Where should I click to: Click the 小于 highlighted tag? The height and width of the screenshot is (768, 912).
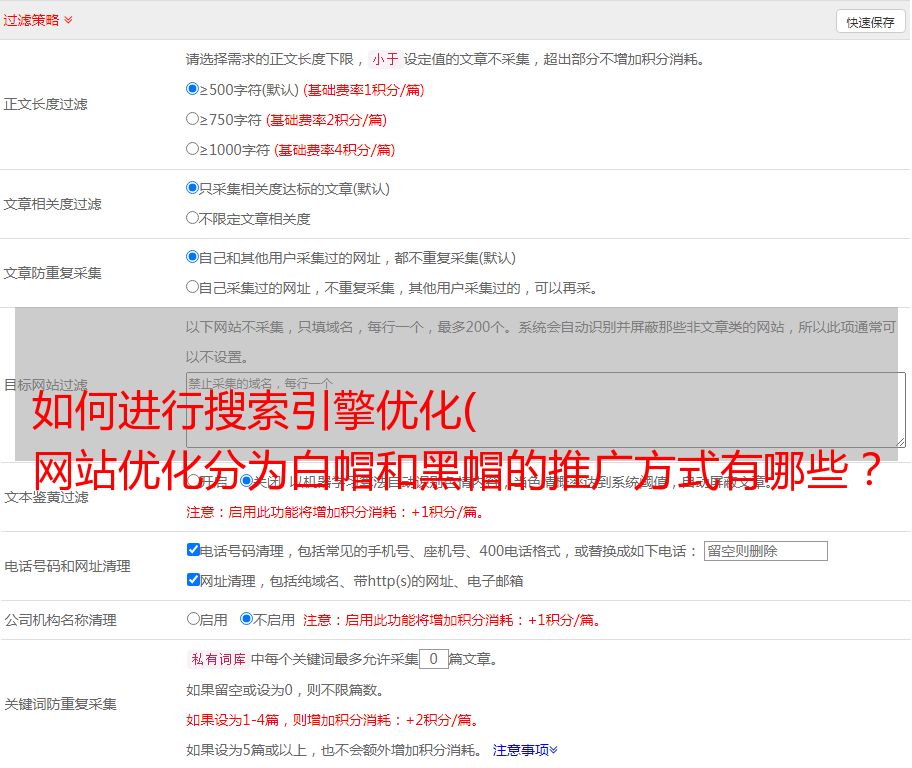click(x=385, y=59)
